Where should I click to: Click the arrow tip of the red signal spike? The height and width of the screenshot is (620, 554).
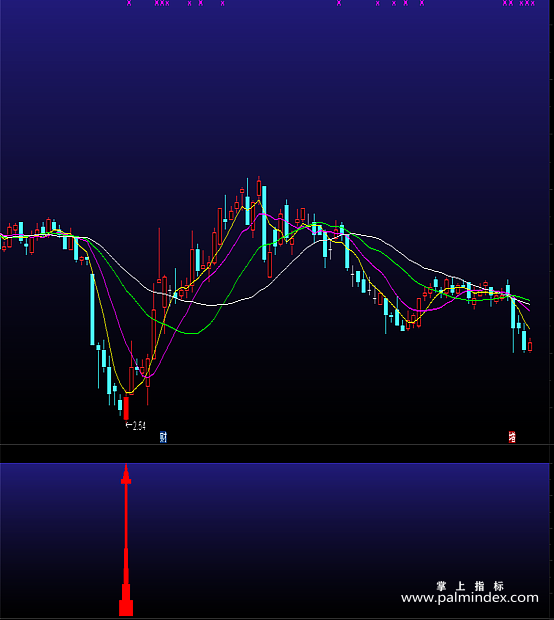126,466
